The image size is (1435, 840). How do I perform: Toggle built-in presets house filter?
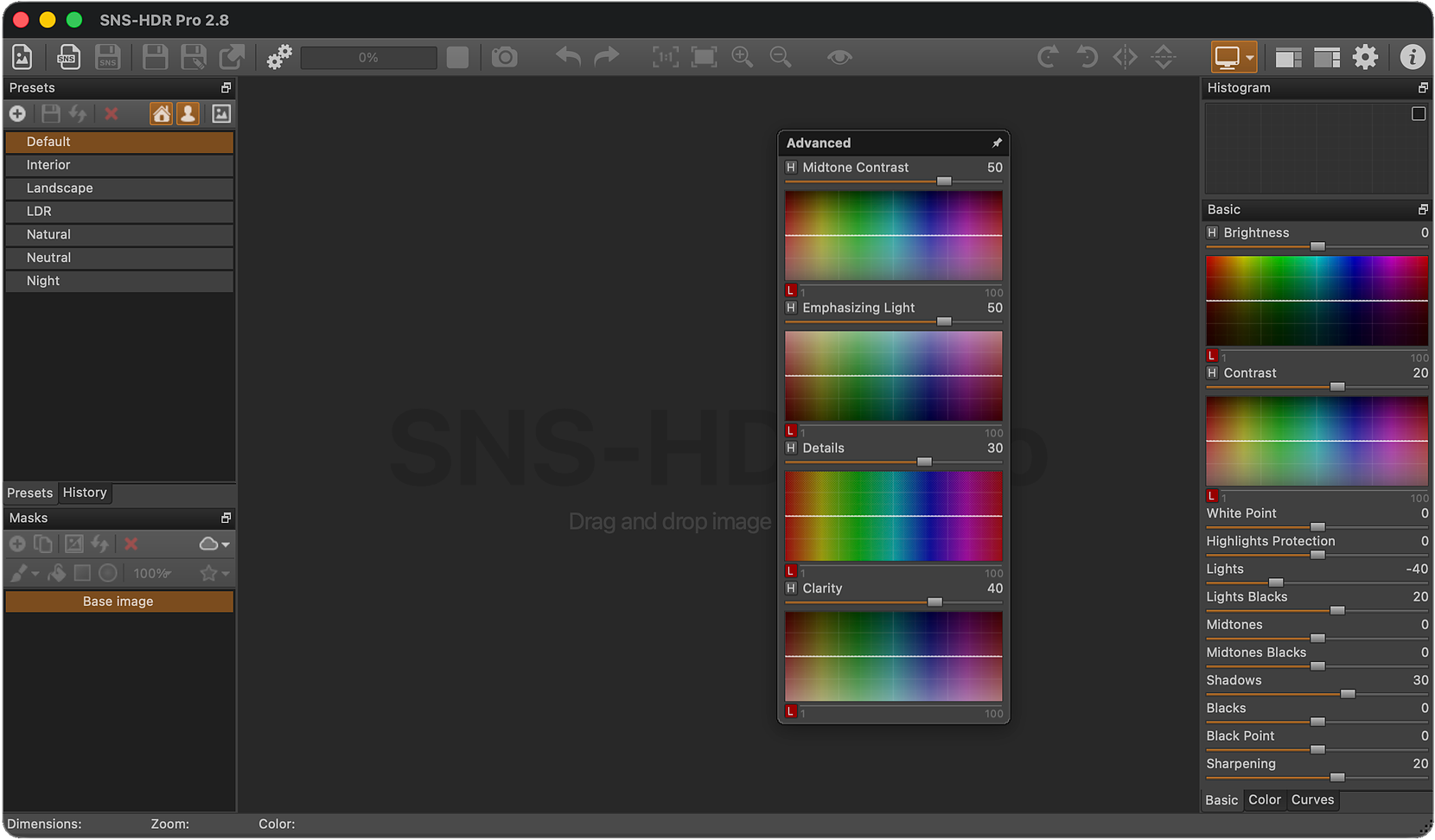(x=161, y=113)
